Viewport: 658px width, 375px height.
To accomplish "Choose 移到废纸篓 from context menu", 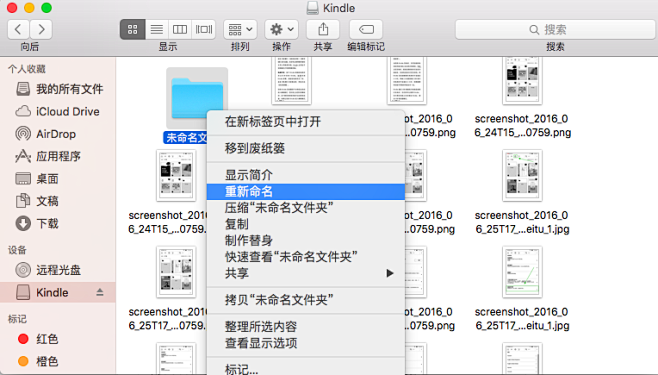I will (306, 148).
